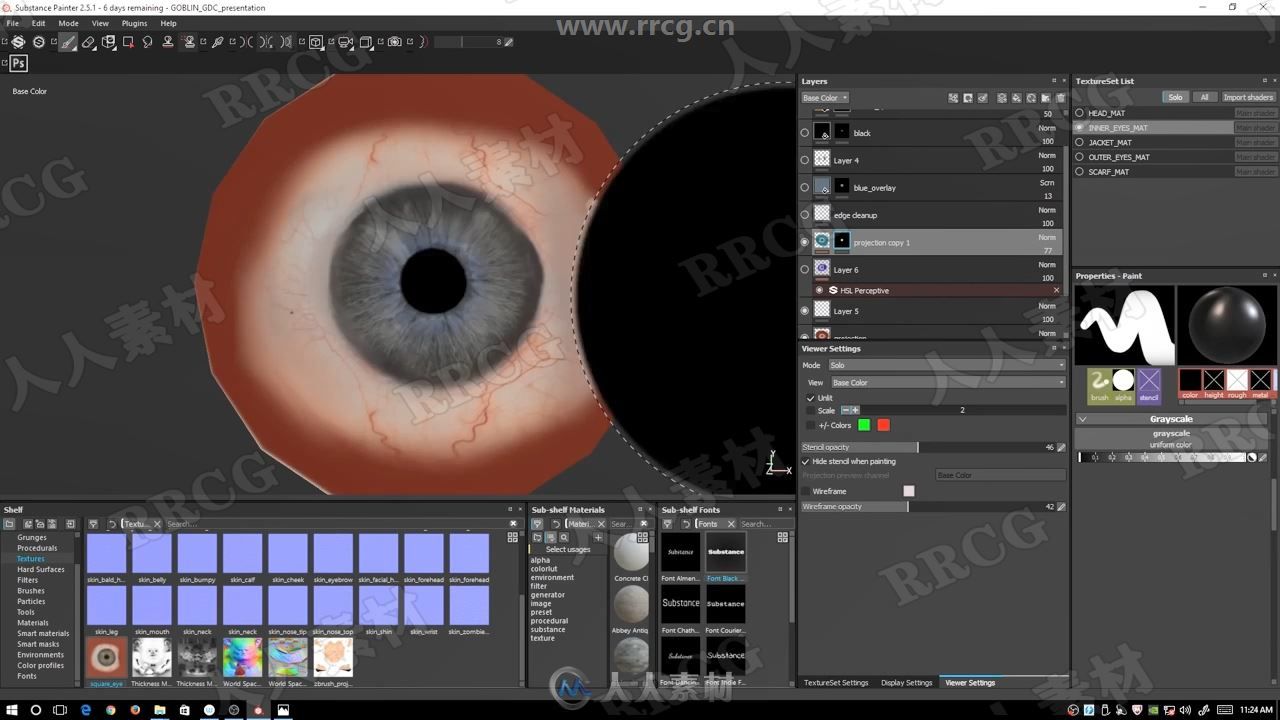Screen dimensions: 1280x720
Task: Click the green +/- Colors swatch
Action: tap(864, 425)
